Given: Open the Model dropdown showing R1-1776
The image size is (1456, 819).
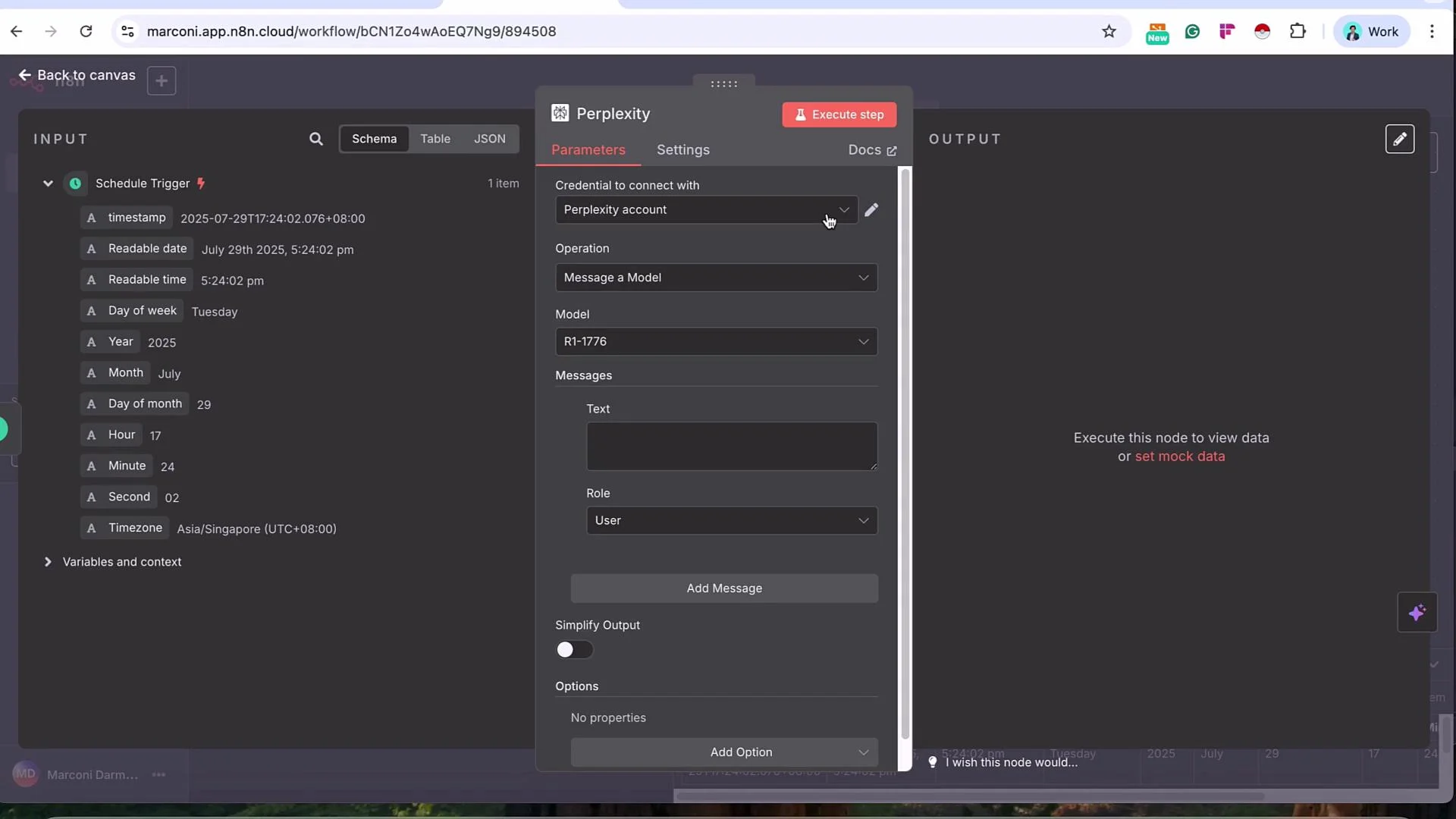Looking at the screenshot, I should pyautogui.click(x=716, y=341).
